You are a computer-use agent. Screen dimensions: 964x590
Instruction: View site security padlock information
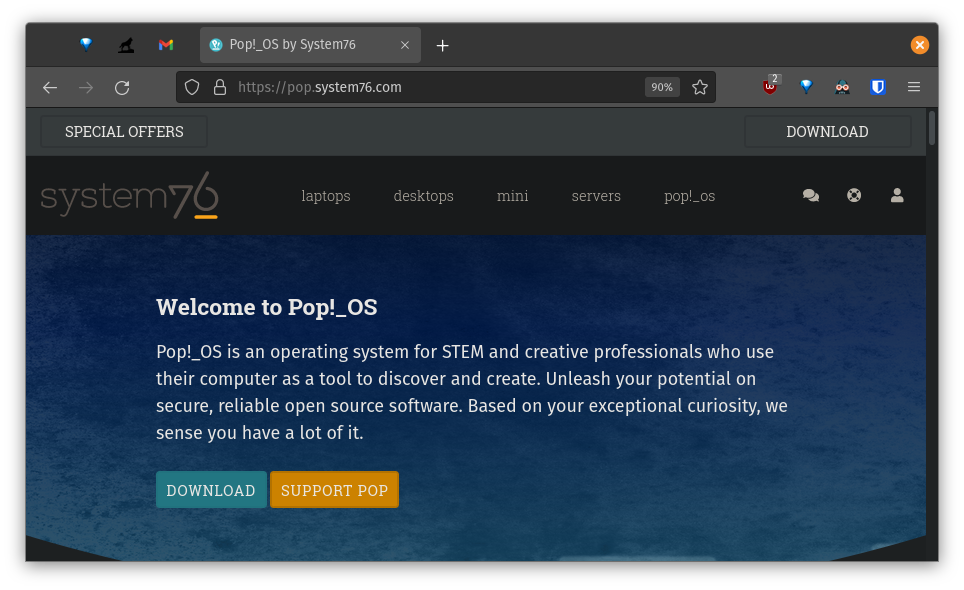click(219, 87)
